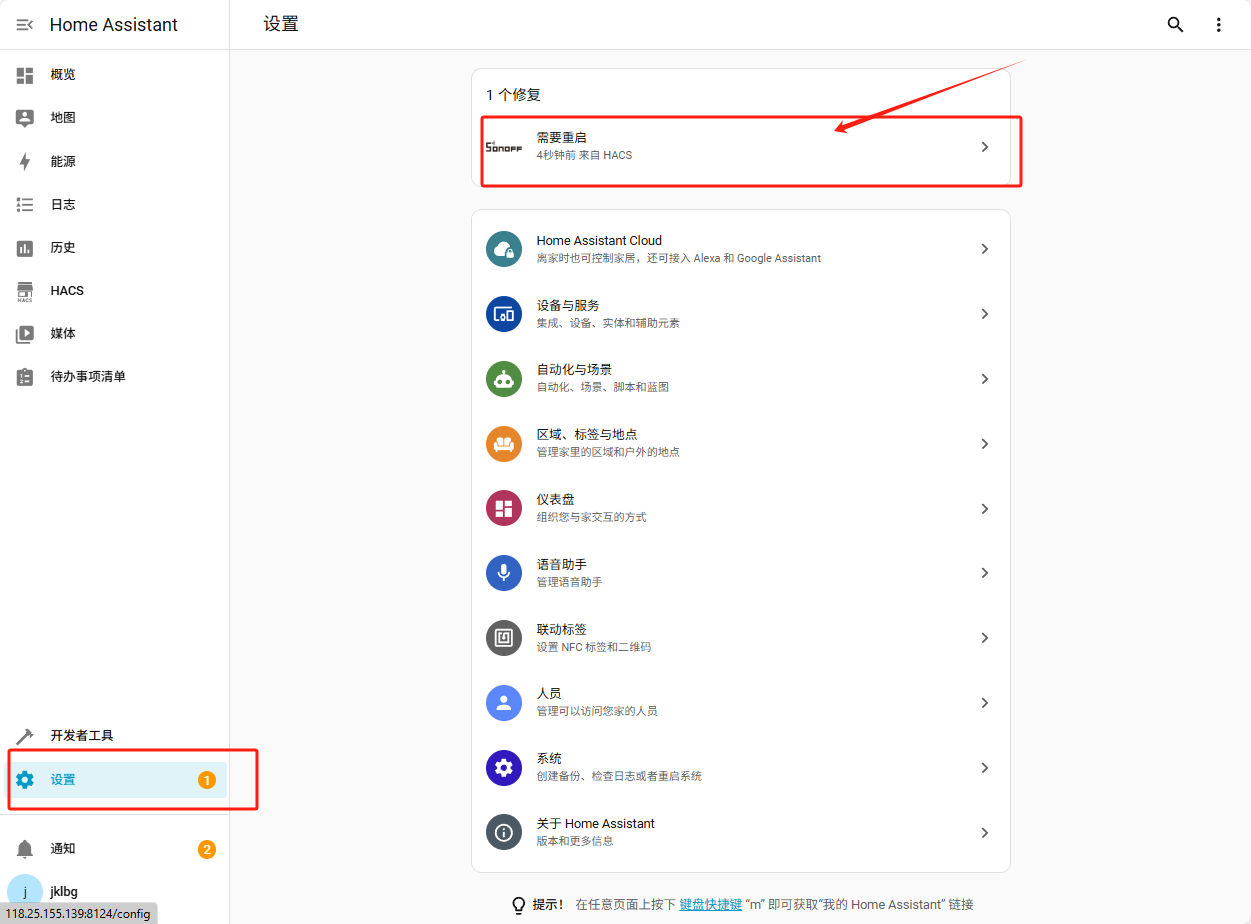Select 能源 in the sidebar

point(63,161)
